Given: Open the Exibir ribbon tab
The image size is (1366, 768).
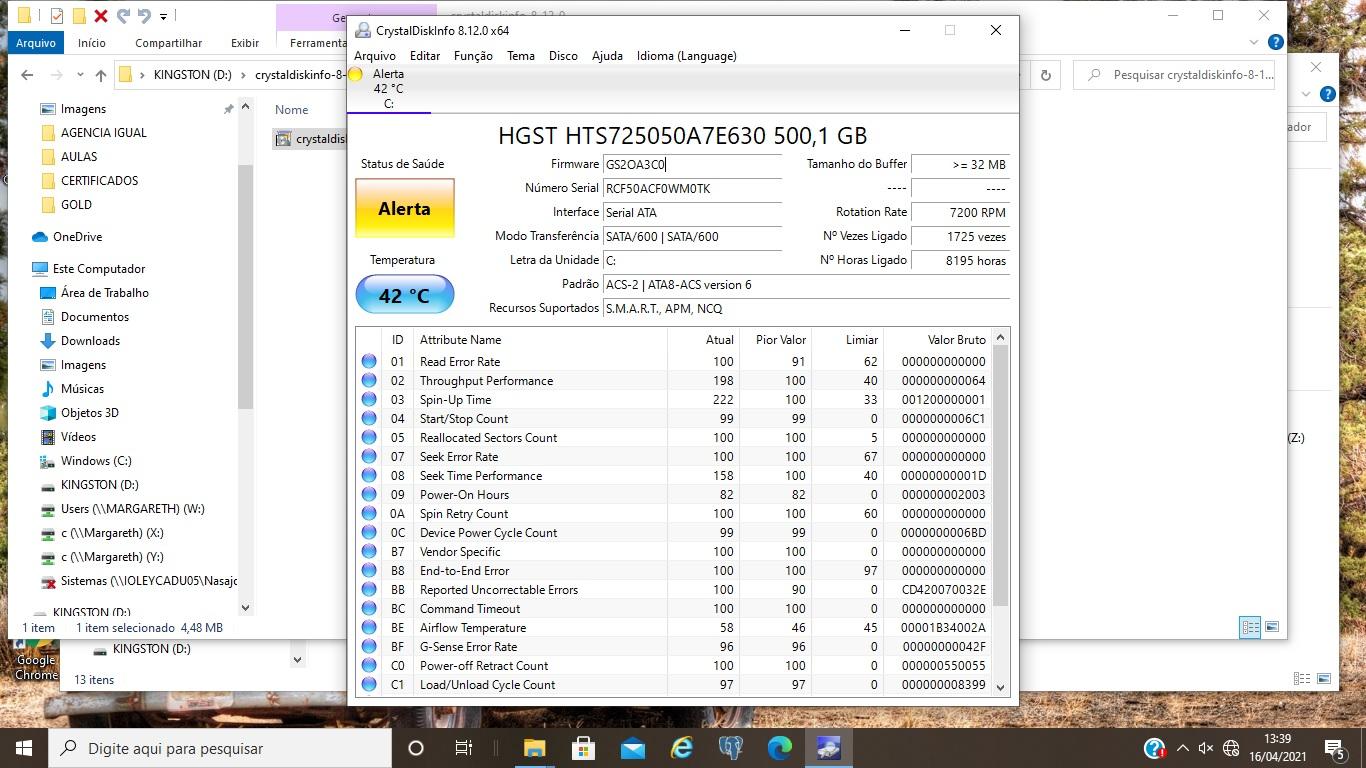Looking at the screenshot, I should [x=245, y=43].
